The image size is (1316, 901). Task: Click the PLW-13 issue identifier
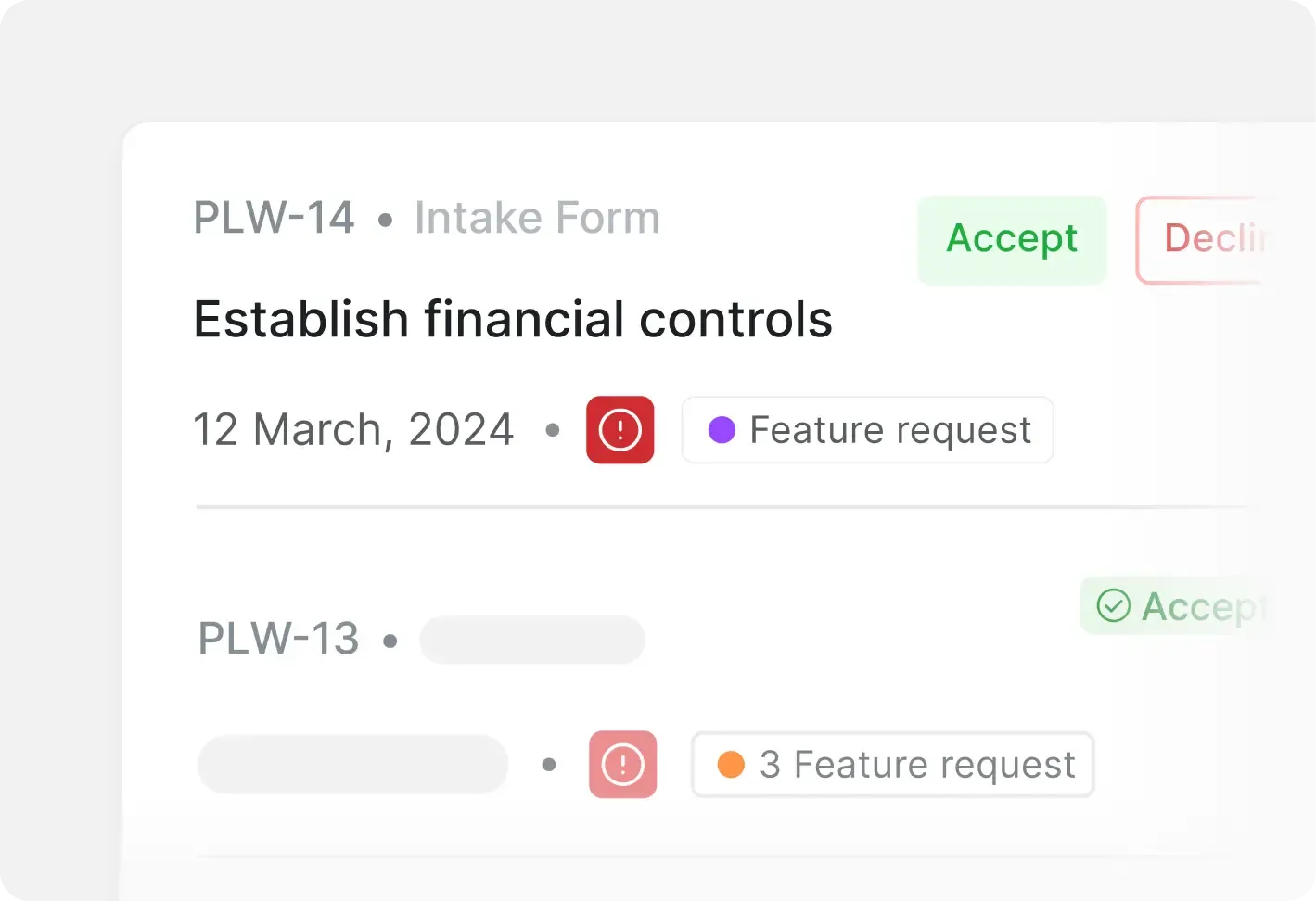click(278, 639)
